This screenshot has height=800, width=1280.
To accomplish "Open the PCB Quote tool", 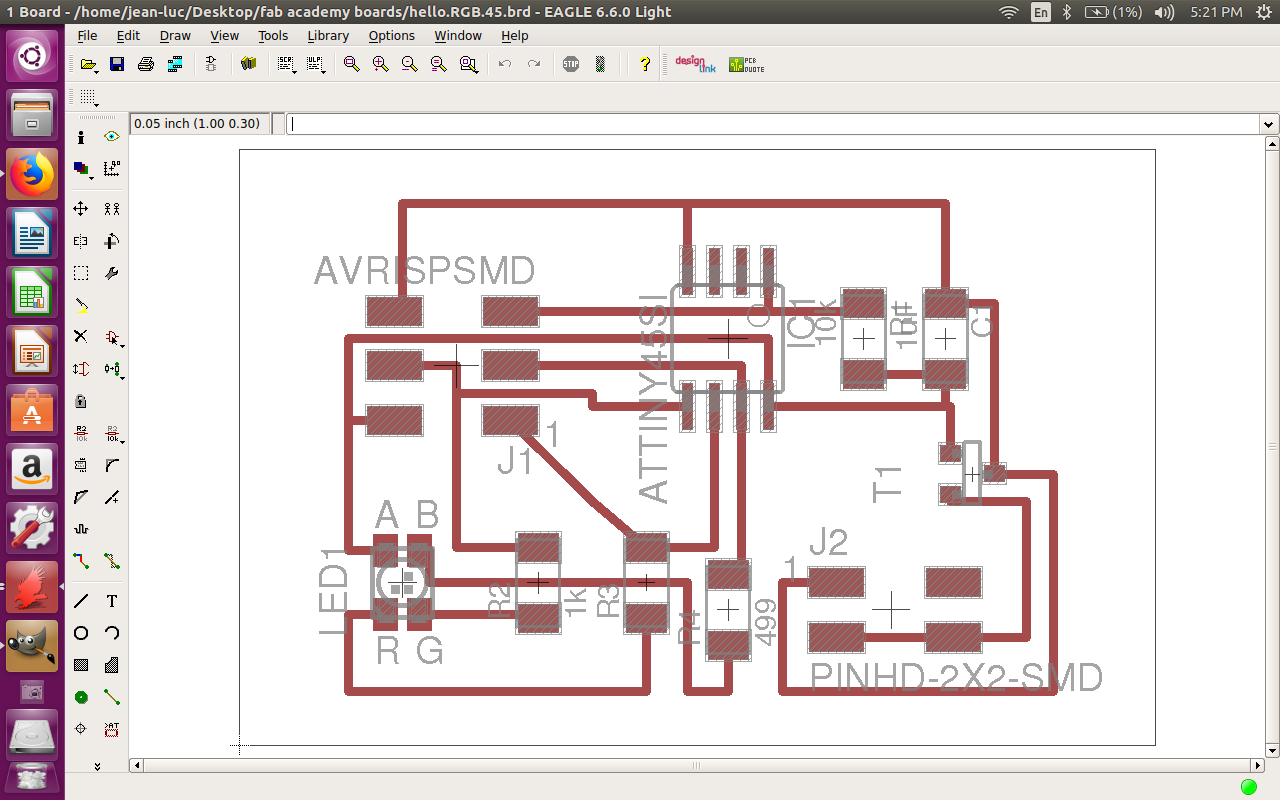I will tap(746, 64).
